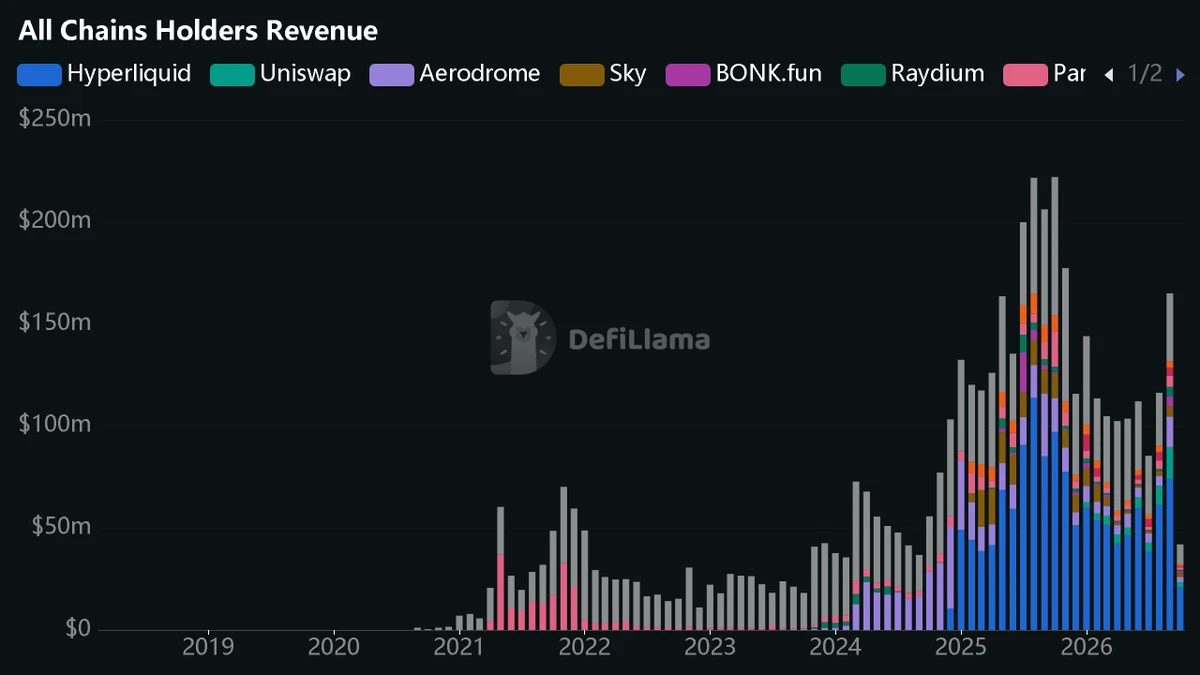
Task: Click the pink bar peak in mid-2021
Action: [x=500, y=592]
